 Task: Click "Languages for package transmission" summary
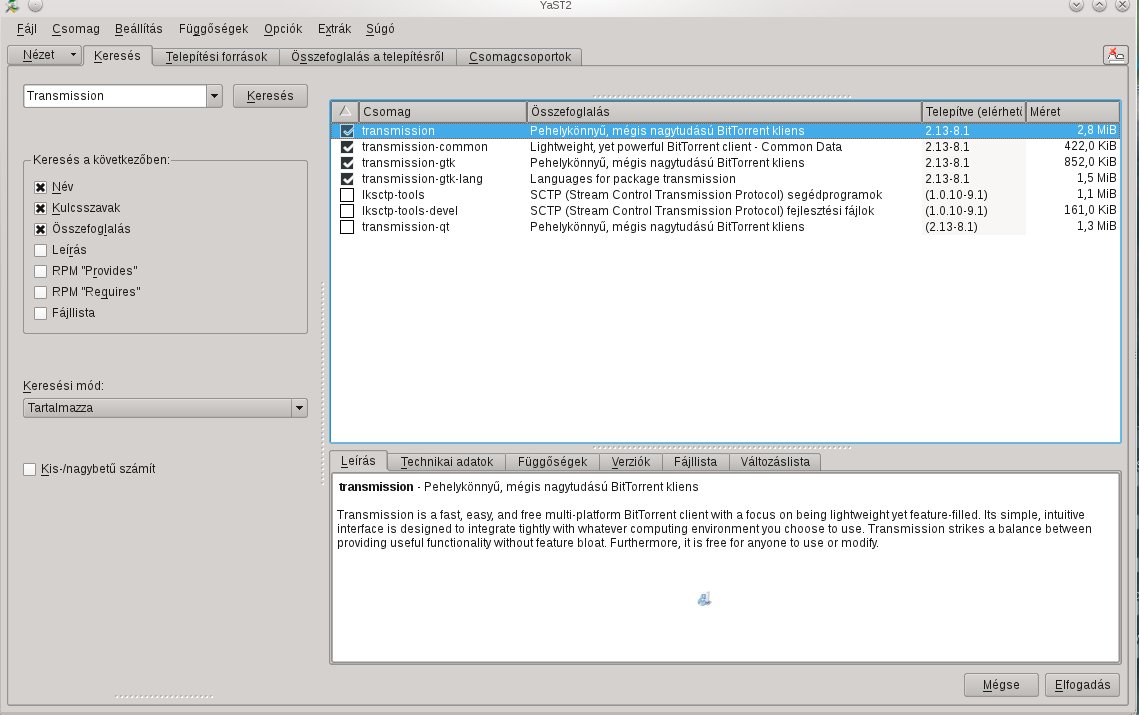(x=633, y=179)
